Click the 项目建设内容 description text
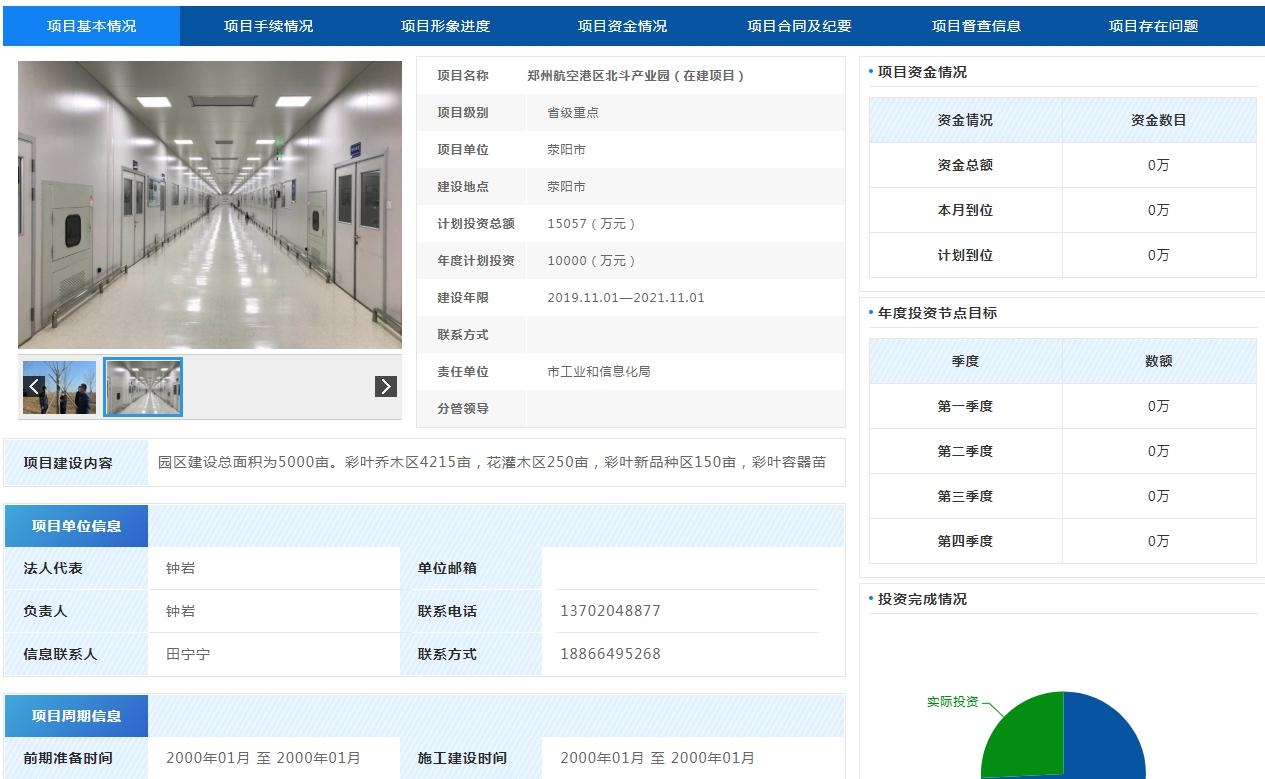 (492, 463)
